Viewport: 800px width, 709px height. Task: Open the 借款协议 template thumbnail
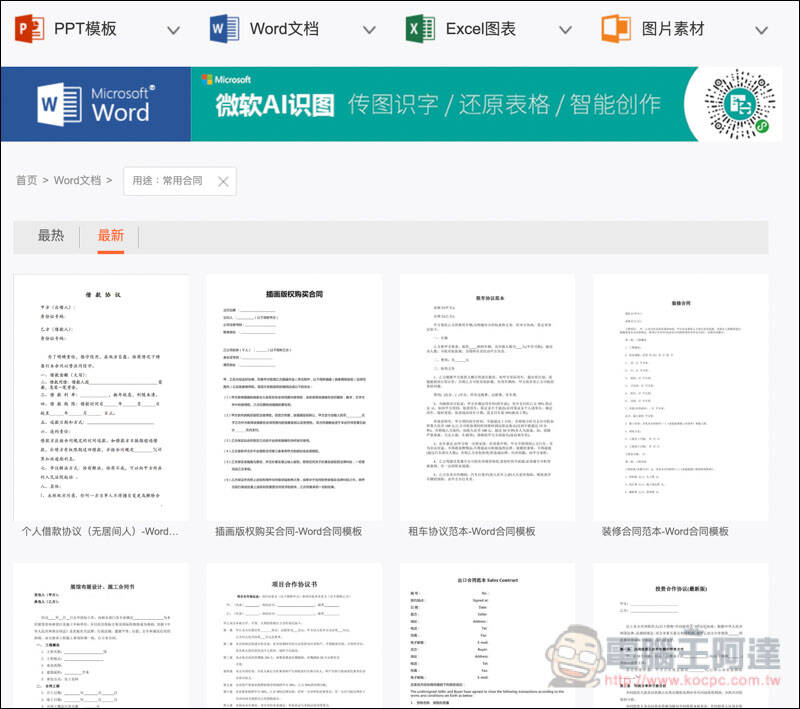(102, 397)
